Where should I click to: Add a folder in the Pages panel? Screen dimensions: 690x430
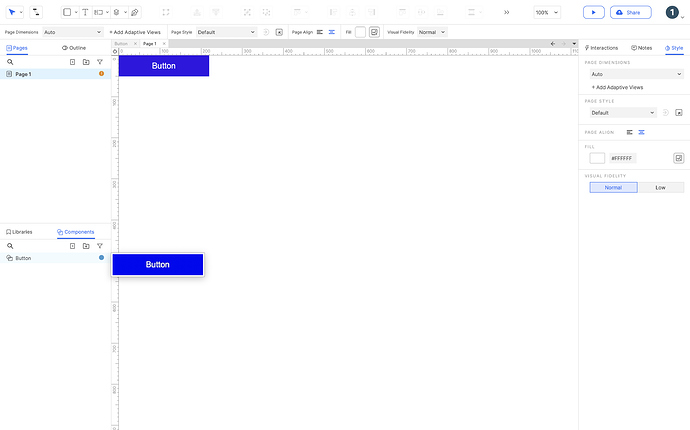[x=86, y=62]
